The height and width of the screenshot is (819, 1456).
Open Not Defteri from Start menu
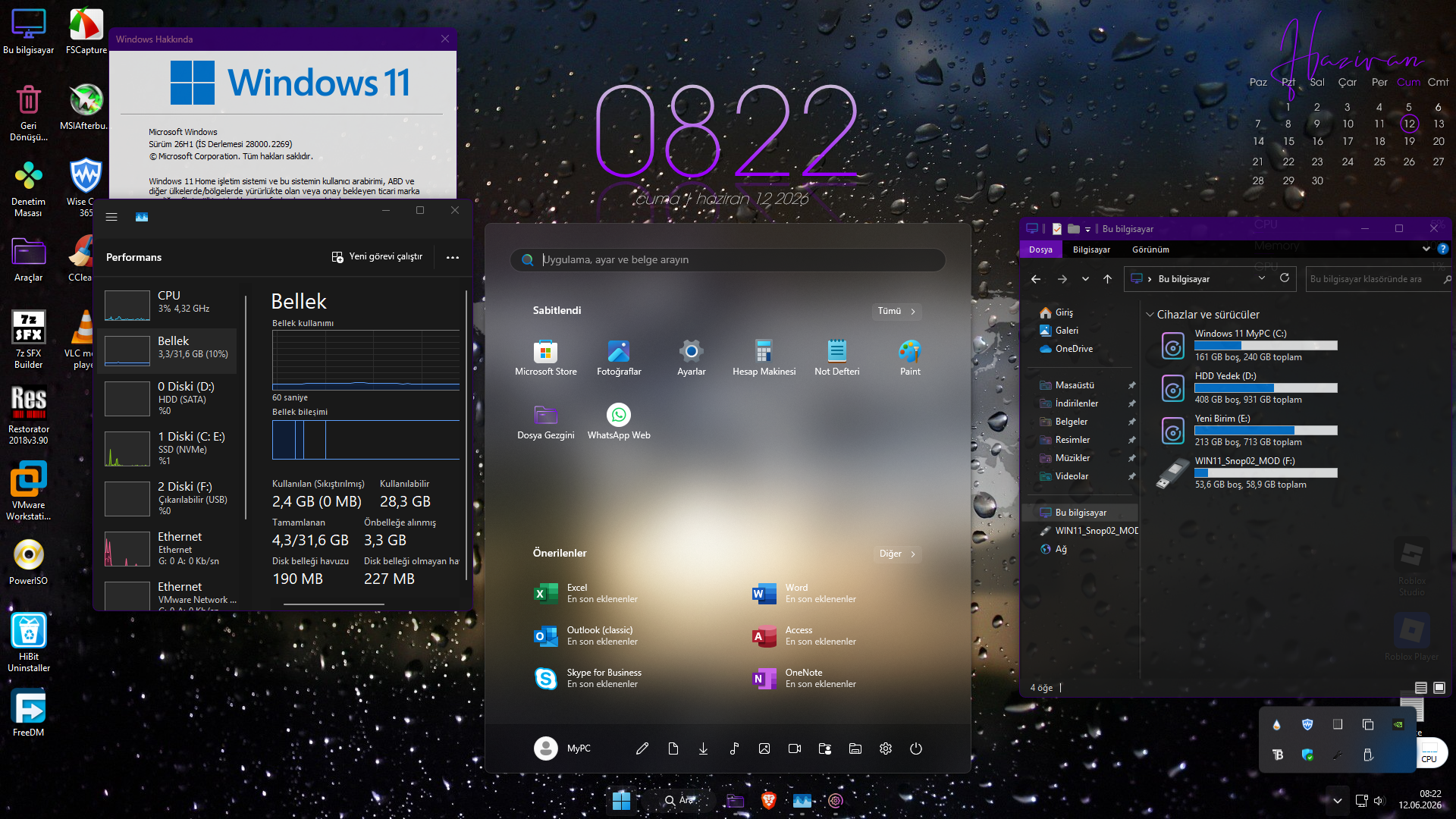click(x=836, y=358)
